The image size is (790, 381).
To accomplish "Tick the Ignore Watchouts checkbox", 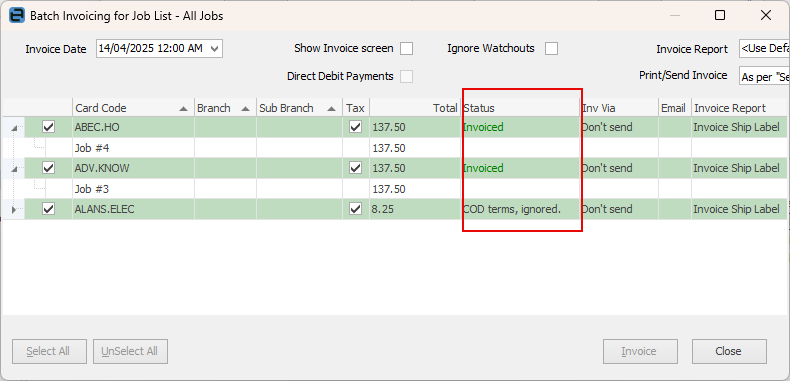I will 551,49.
